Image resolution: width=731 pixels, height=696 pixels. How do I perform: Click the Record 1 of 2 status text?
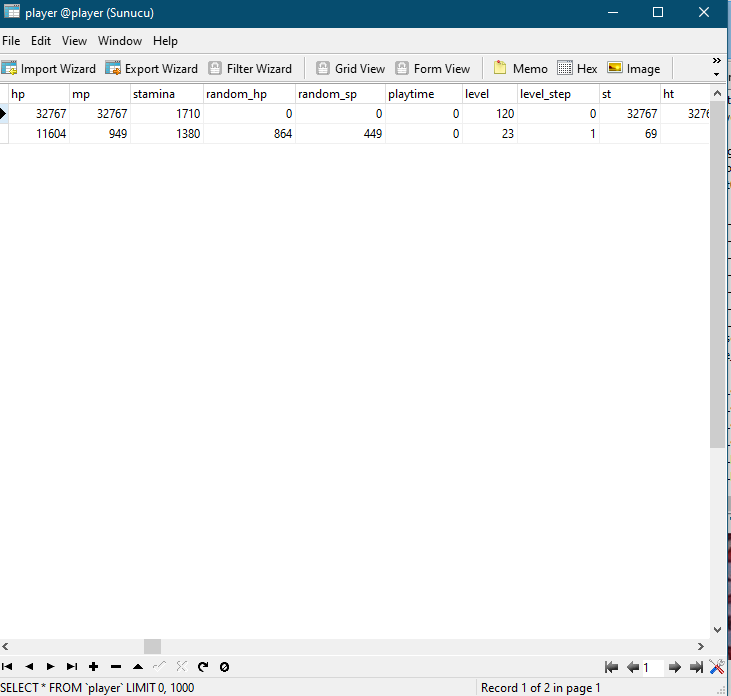pos(541,688)
